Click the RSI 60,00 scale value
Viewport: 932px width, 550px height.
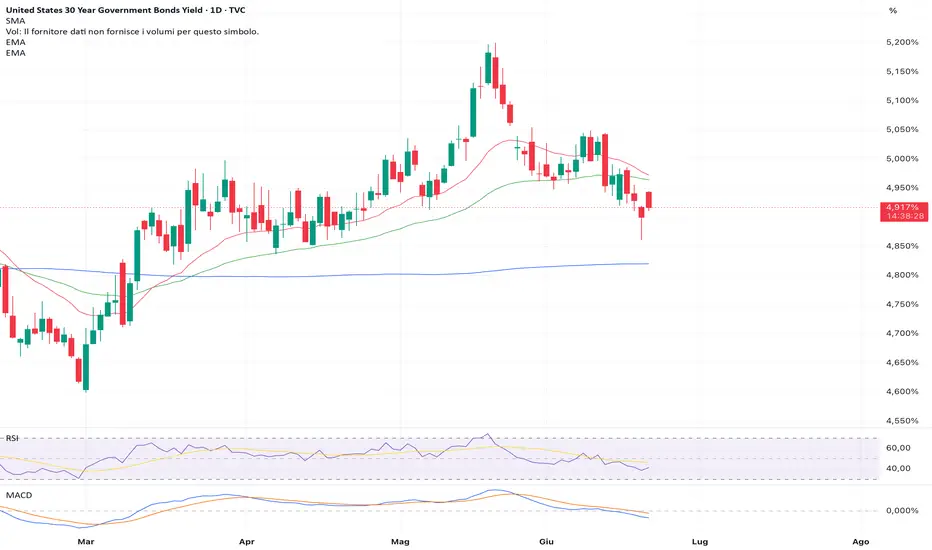(x=898, y=448)
